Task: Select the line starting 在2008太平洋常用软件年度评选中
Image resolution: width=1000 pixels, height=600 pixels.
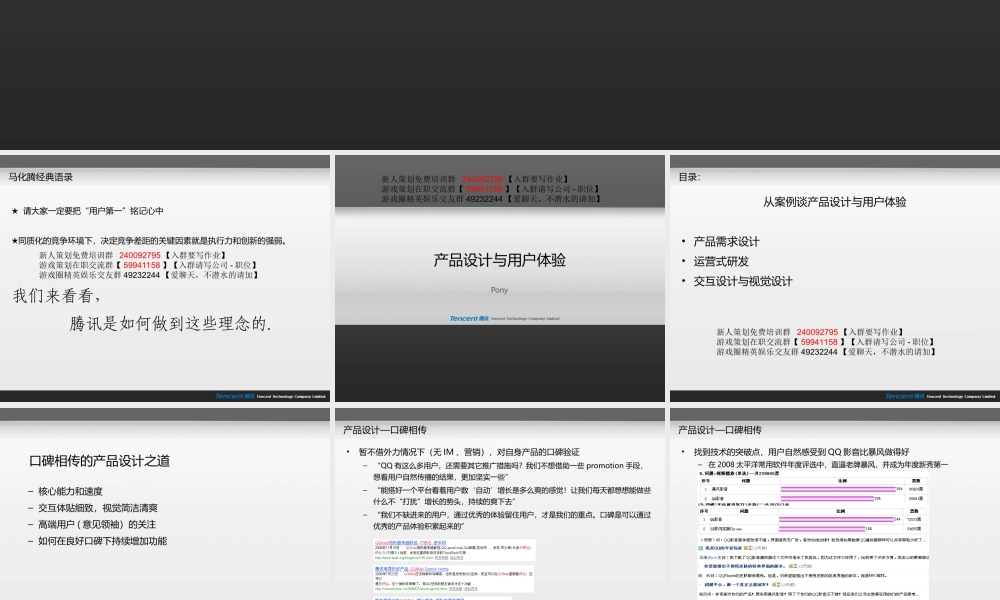Action: pos(828,465)
